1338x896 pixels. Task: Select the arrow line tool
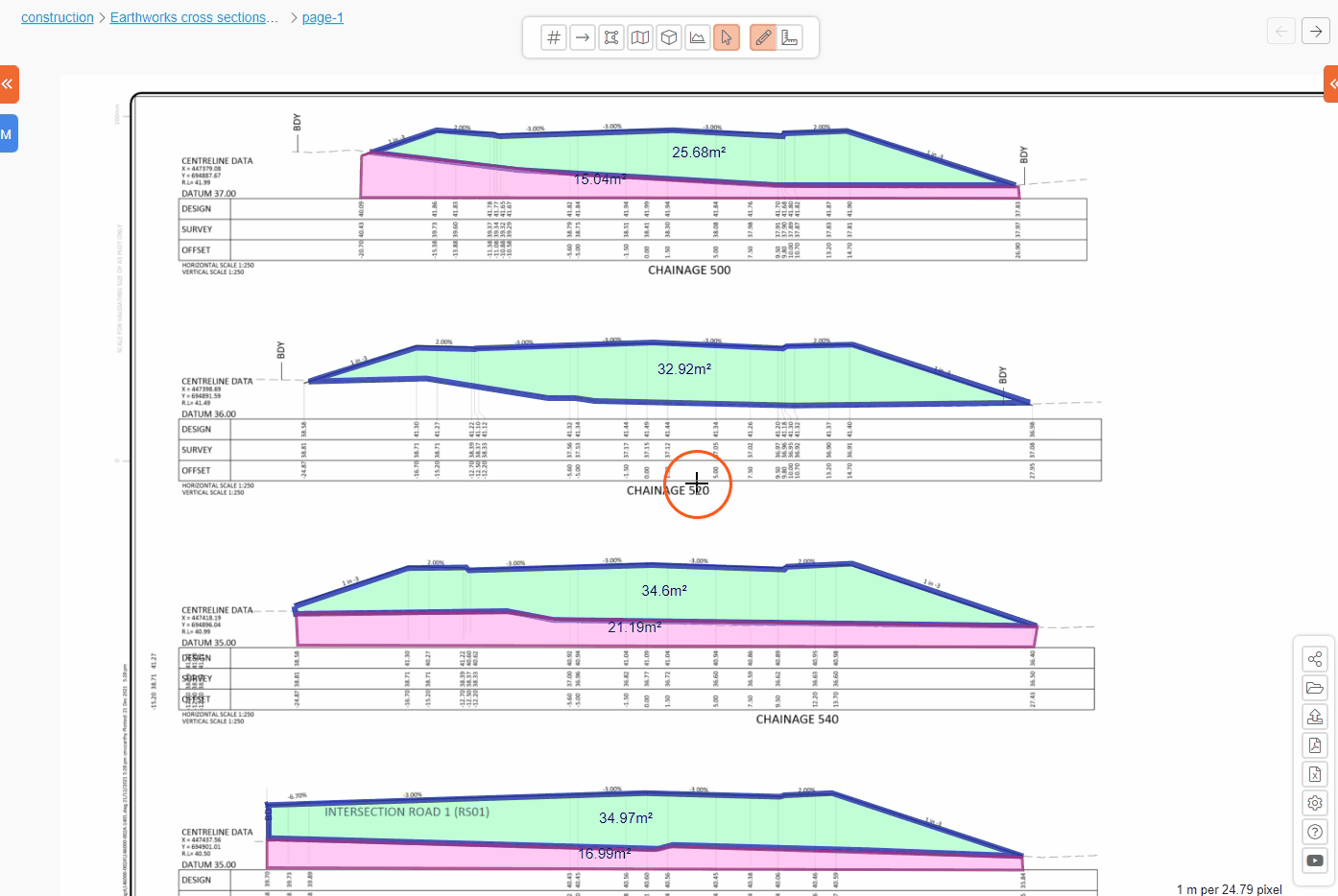[583, 37]
